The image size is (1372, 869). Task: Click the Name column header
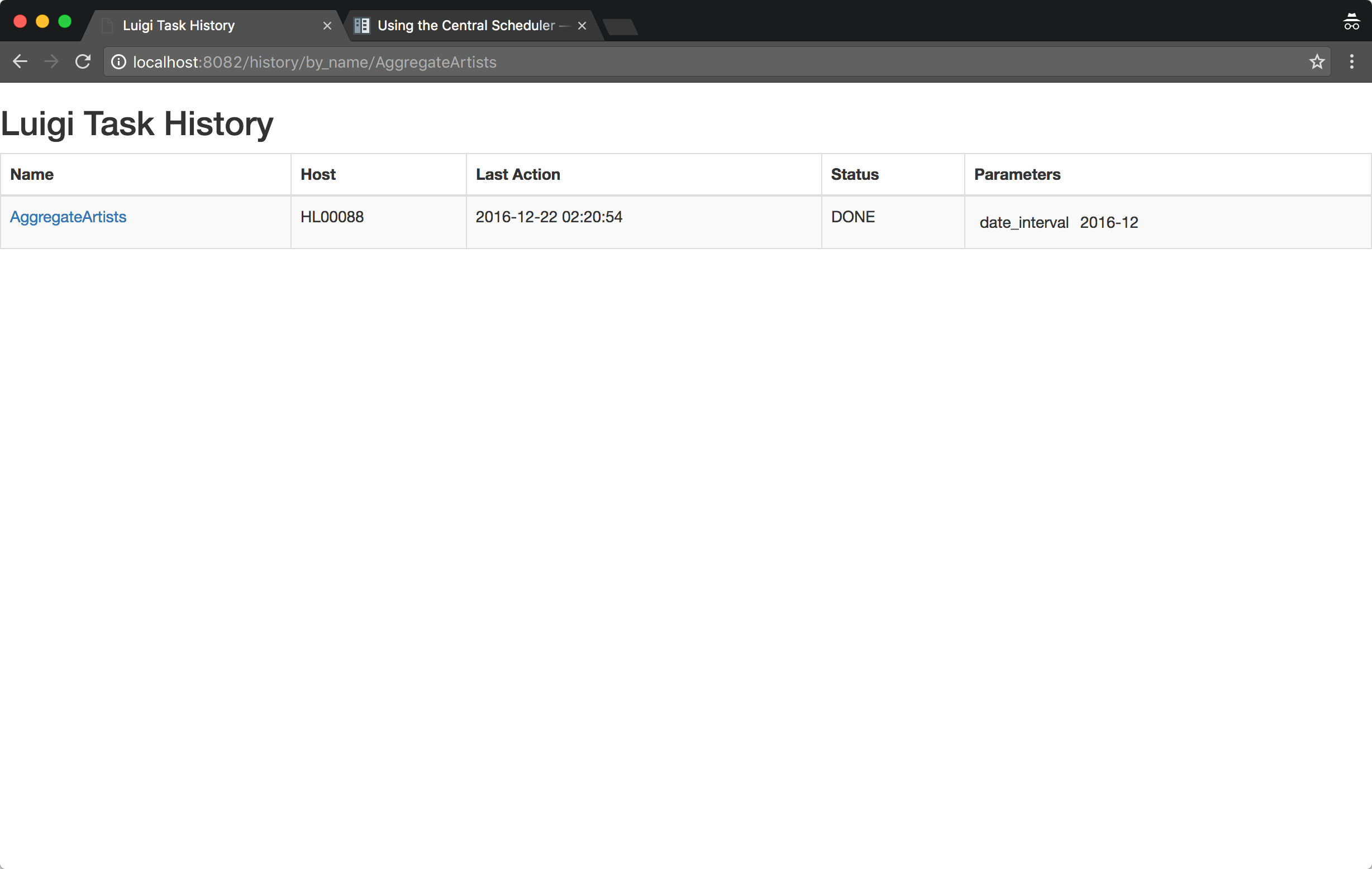point(32,174)
